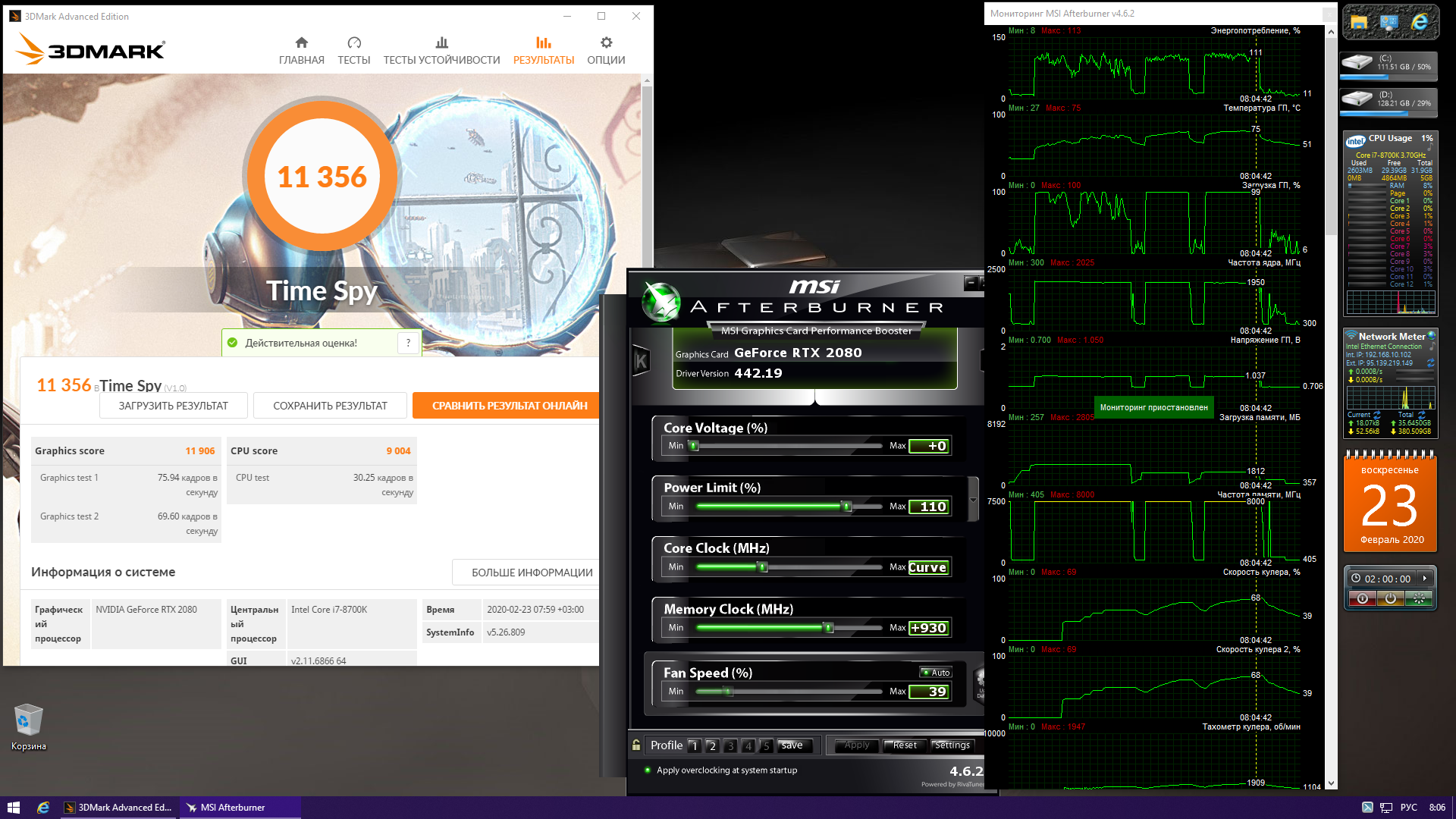Select Afterburner profile slot 2
The image size is (1456, 819).
(712, 746)
